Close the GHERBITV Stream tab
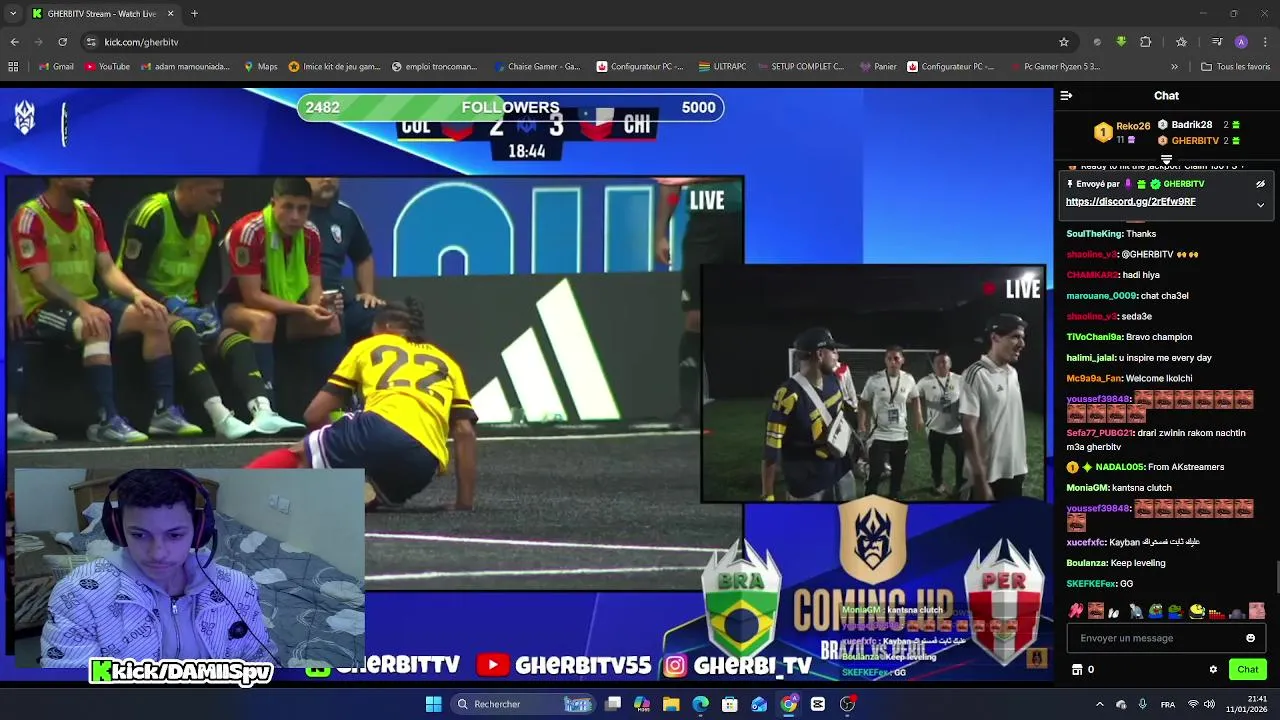The image size is (1280, 720). coord(170,14)
